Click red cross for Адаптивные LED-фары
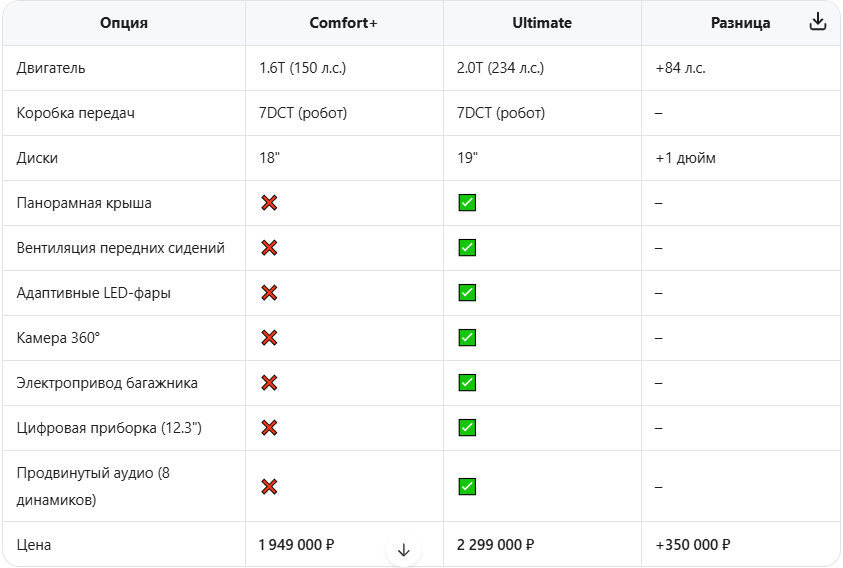Image resolution: width=843 pixels, height=568 pixels. (269, 293)
